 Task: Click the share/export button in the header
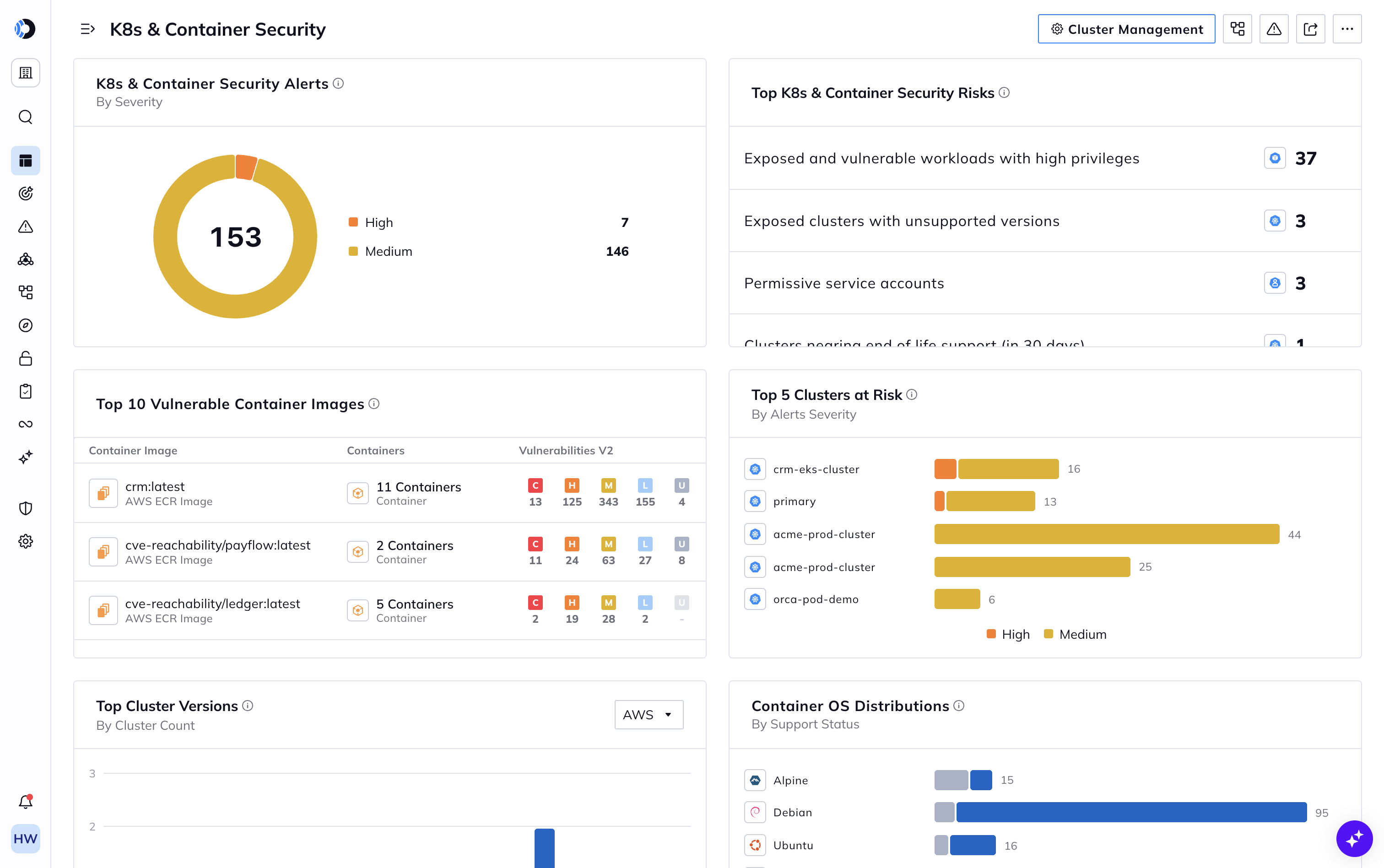(1310, 29)
